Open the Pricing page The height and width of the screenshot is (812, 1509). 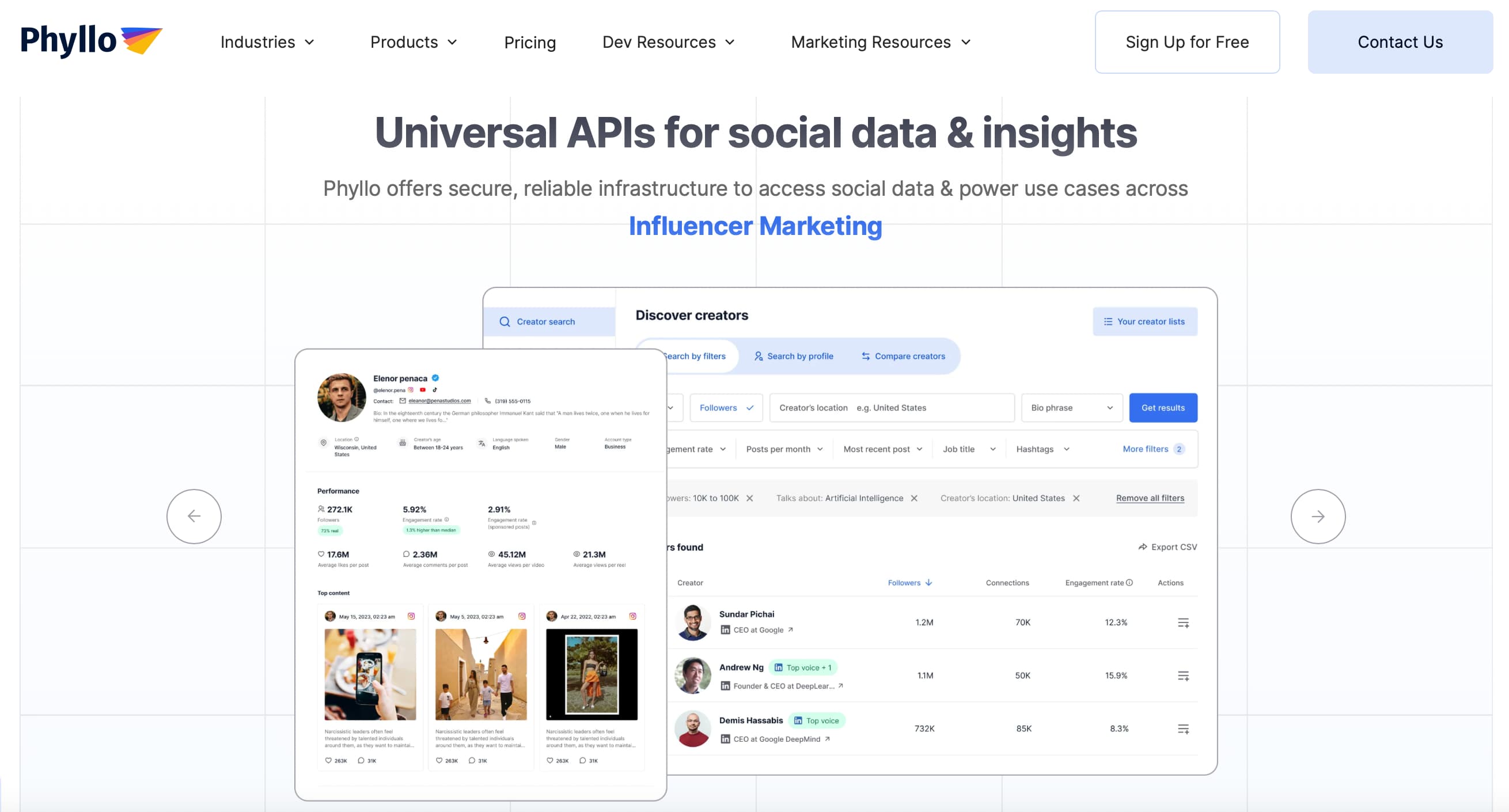[529, 42]
